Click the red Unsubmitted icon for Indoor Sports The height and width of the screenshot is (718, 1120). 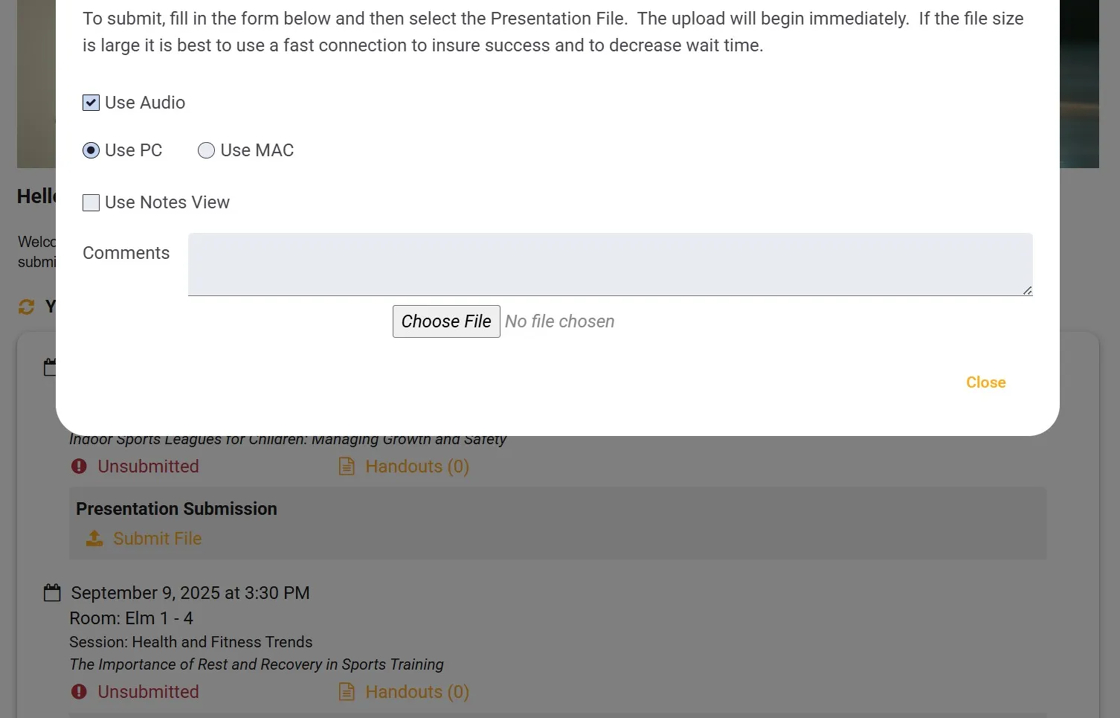(79, 467)
